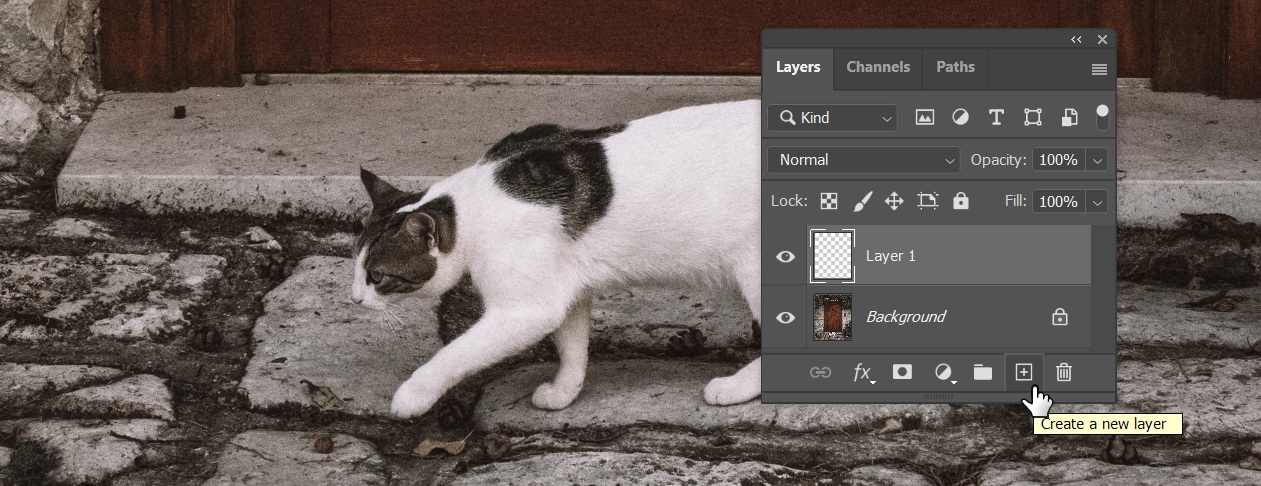Open the Layers panel menu
The width and height of the screenshot is (1261, 486).
click(1099, 69)
